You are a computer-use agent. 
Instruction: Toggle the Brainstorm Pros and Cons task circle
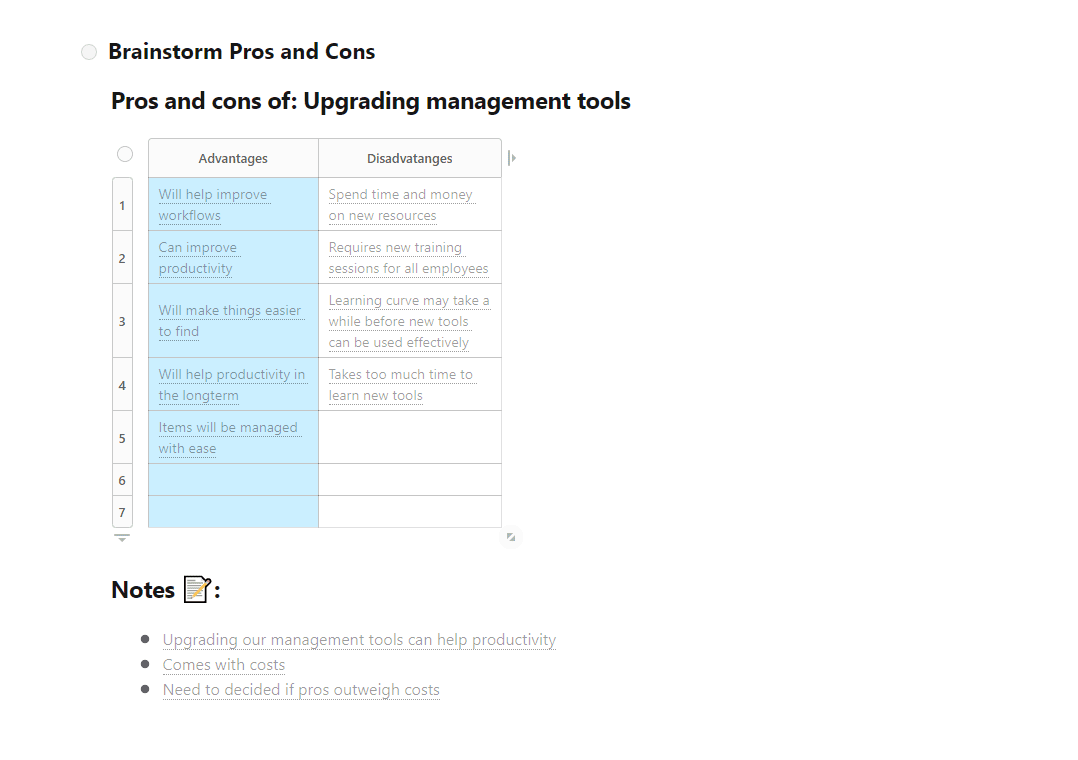pos(89,52)
